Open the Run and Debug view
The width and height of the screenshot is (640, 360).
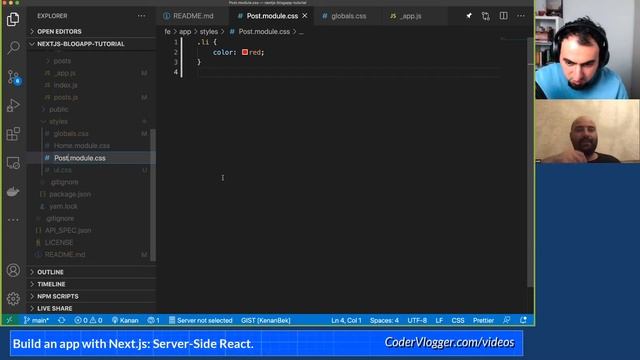(13, 105)
